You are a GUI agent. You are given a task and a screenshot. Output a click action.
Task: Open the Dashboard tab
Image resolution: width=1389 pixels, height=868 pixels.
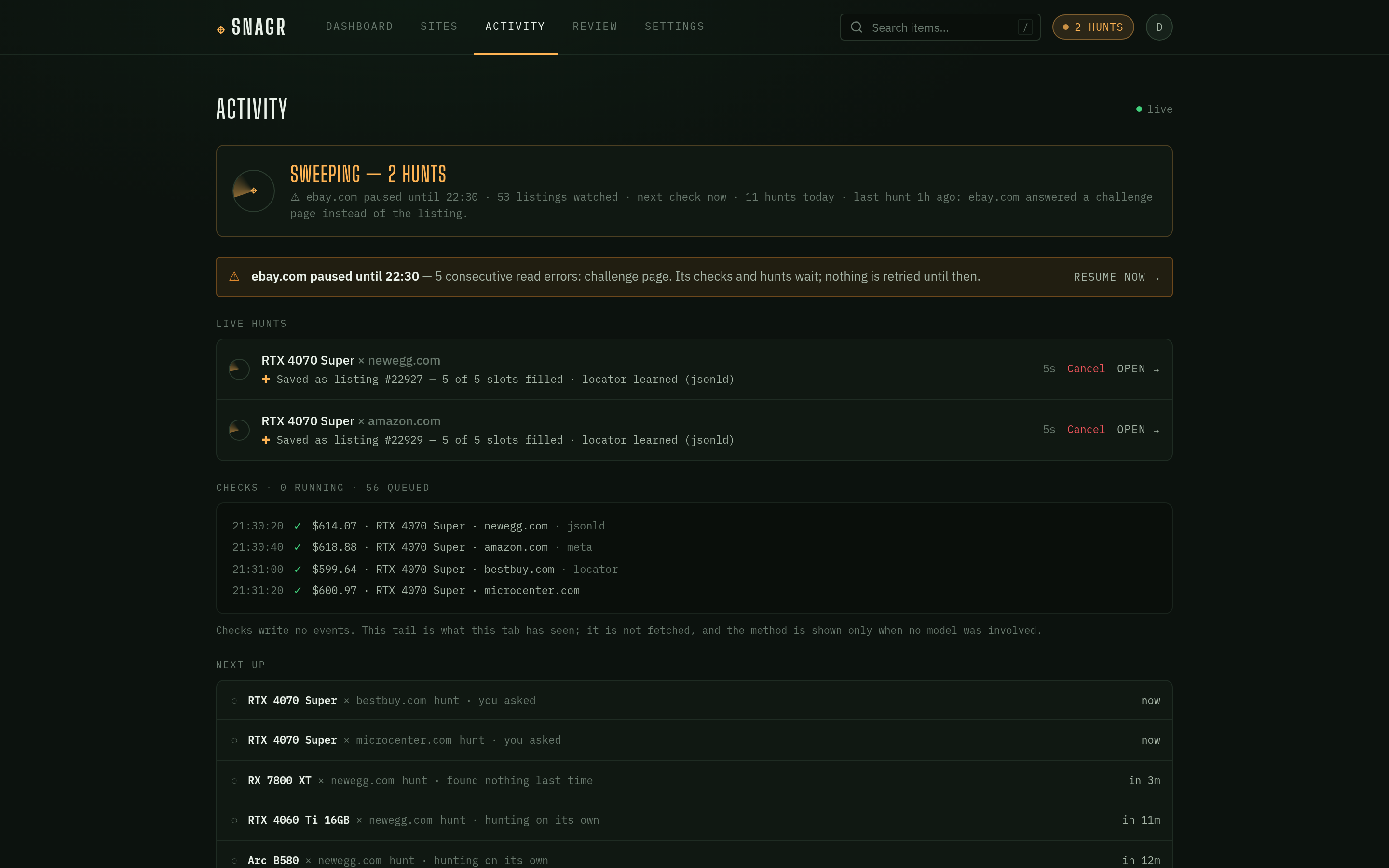point(359,27)
